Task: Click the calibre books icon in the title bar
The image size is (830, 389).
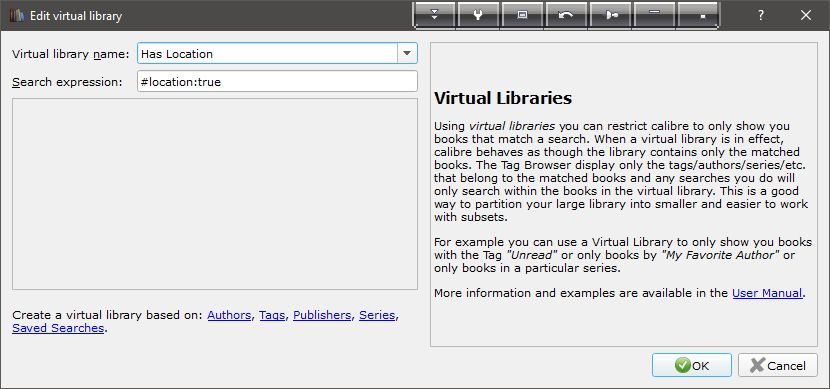Action: 17,16
